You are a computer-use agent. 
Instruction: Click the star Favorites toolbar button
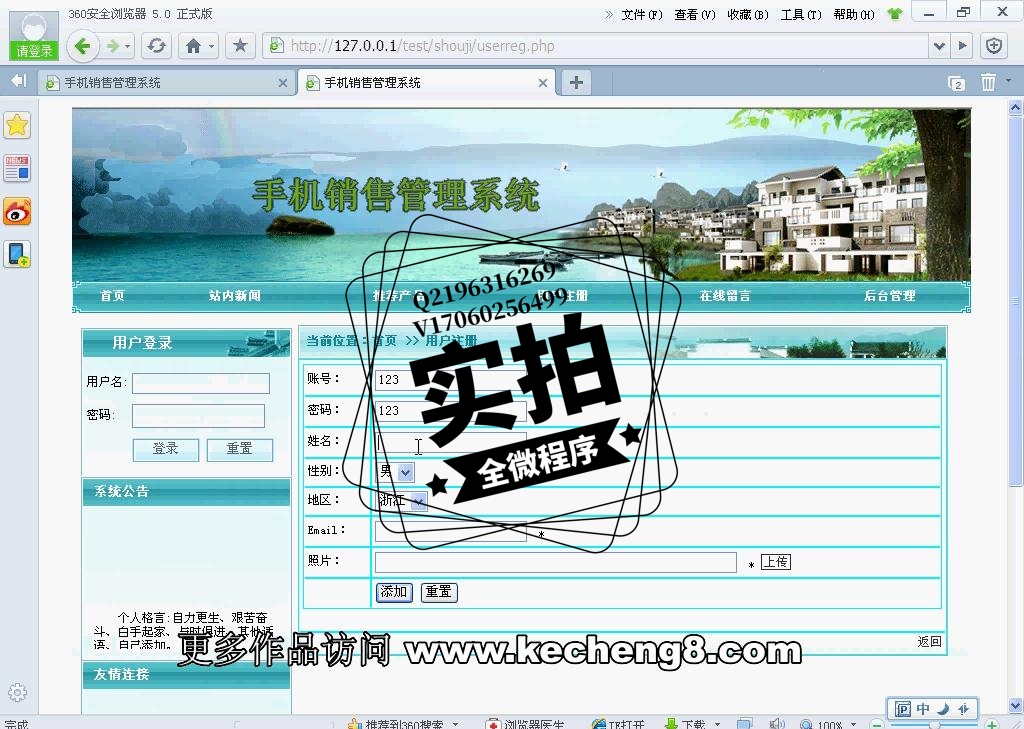coord(240,46)
